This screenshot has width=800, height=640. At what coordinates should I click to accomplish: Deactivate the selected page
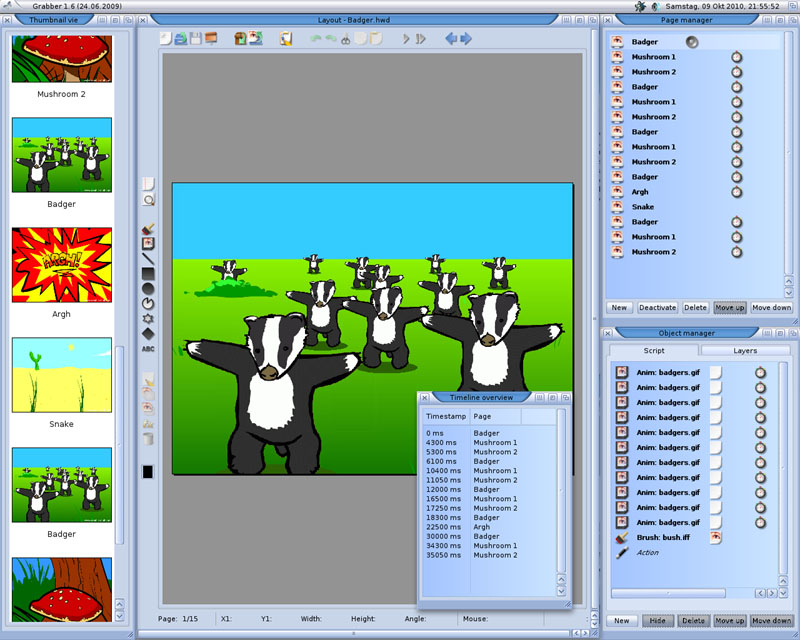[x=657, y=308]
